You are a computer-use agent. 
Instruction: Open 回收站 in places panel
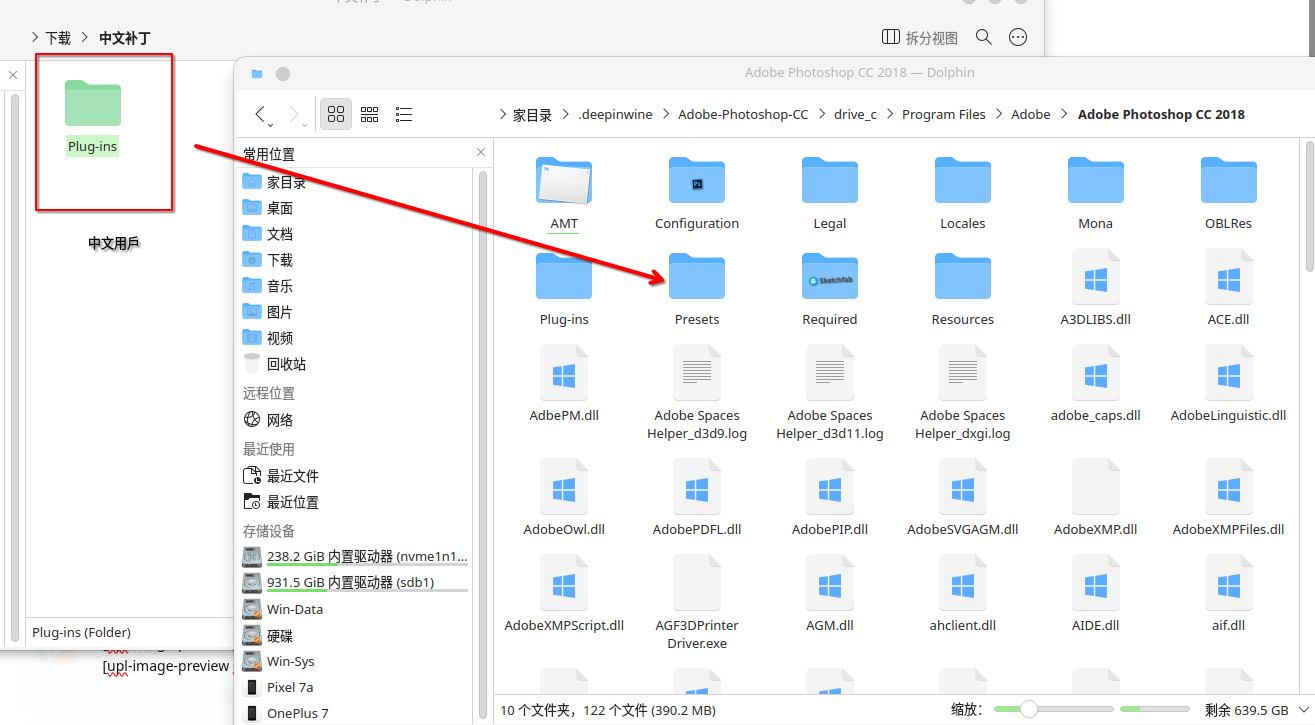pyautogui.click(x=358, y=364)
